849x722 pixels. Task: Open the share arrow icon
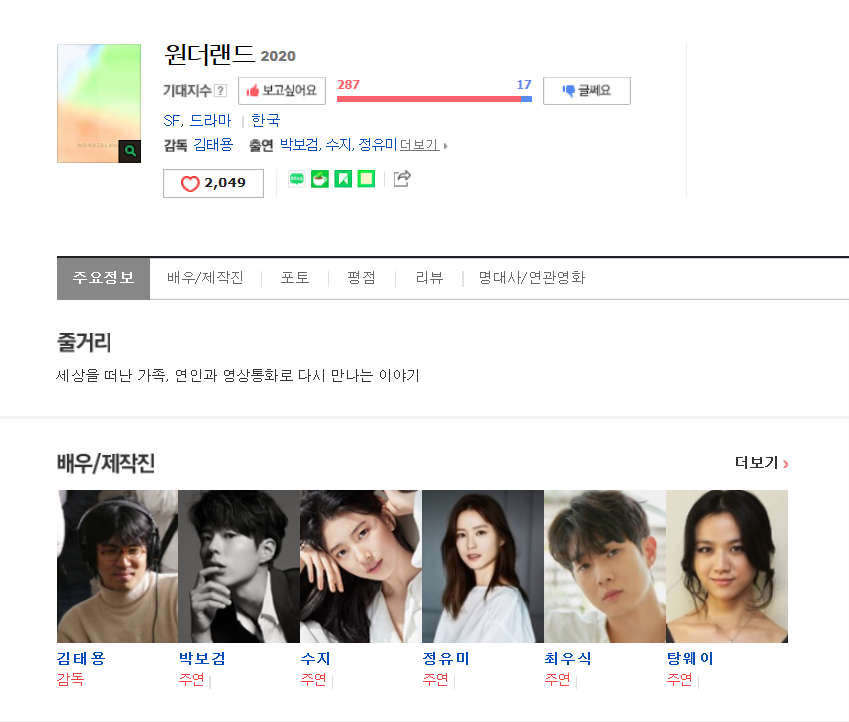402,178
